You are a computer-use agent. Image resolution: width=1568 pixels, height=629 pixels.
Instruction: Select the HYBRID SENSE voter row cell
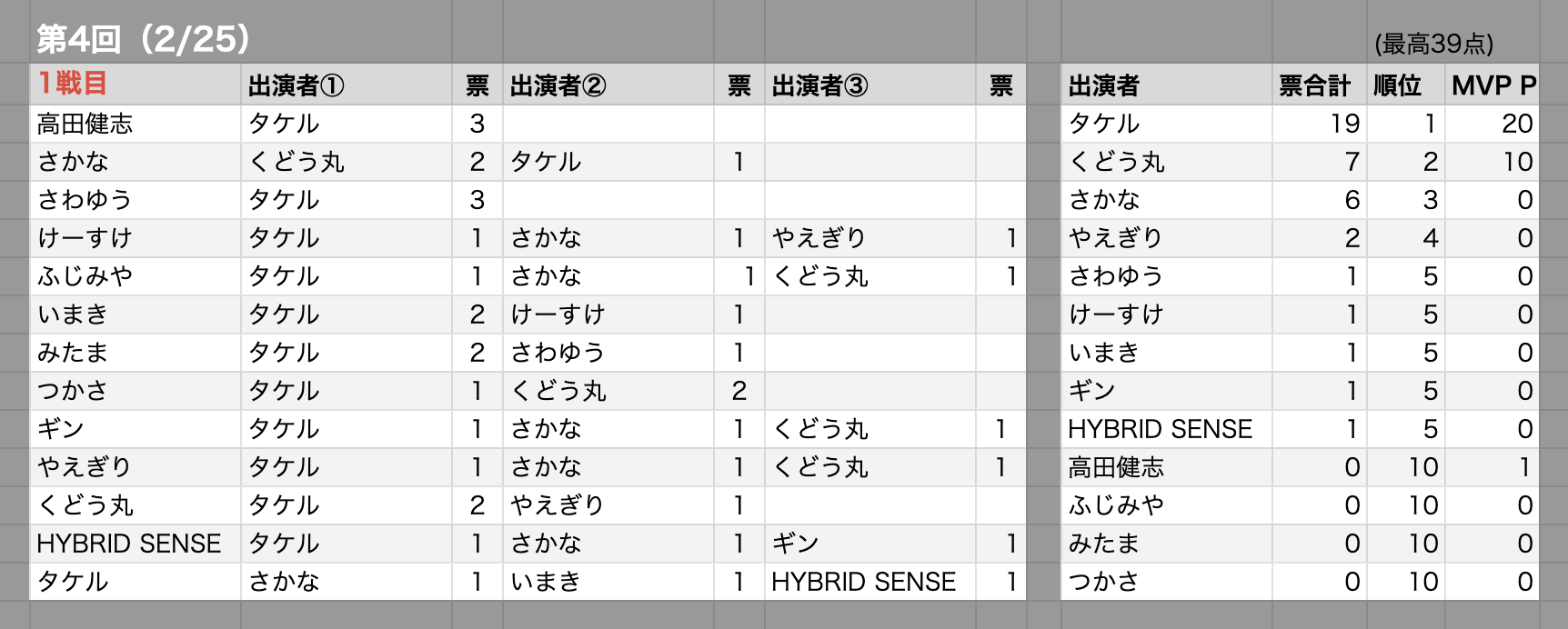(136, 544)
